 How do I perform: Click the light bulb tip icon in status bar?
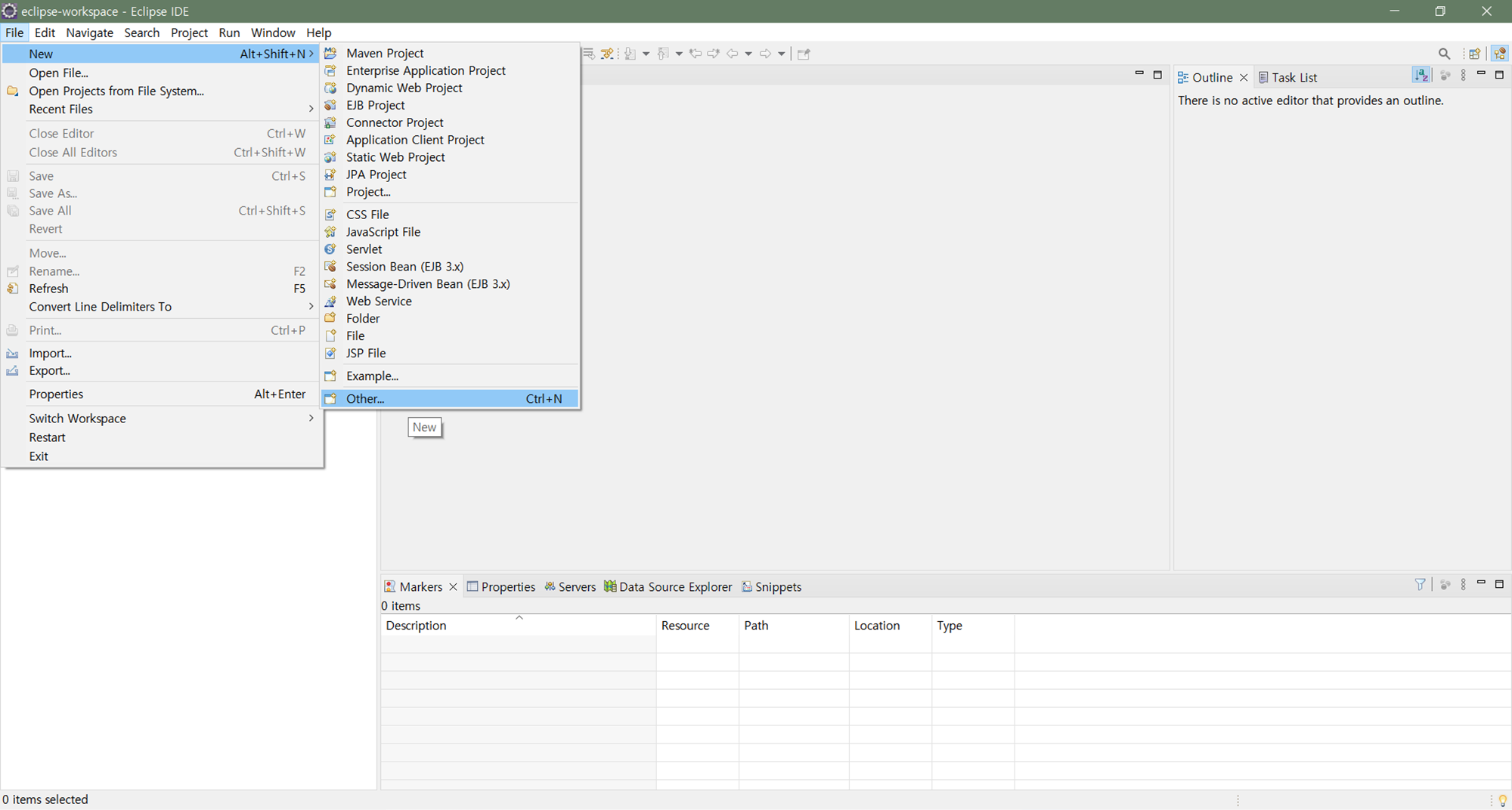pyautogui.click(x=1502, y=800)
